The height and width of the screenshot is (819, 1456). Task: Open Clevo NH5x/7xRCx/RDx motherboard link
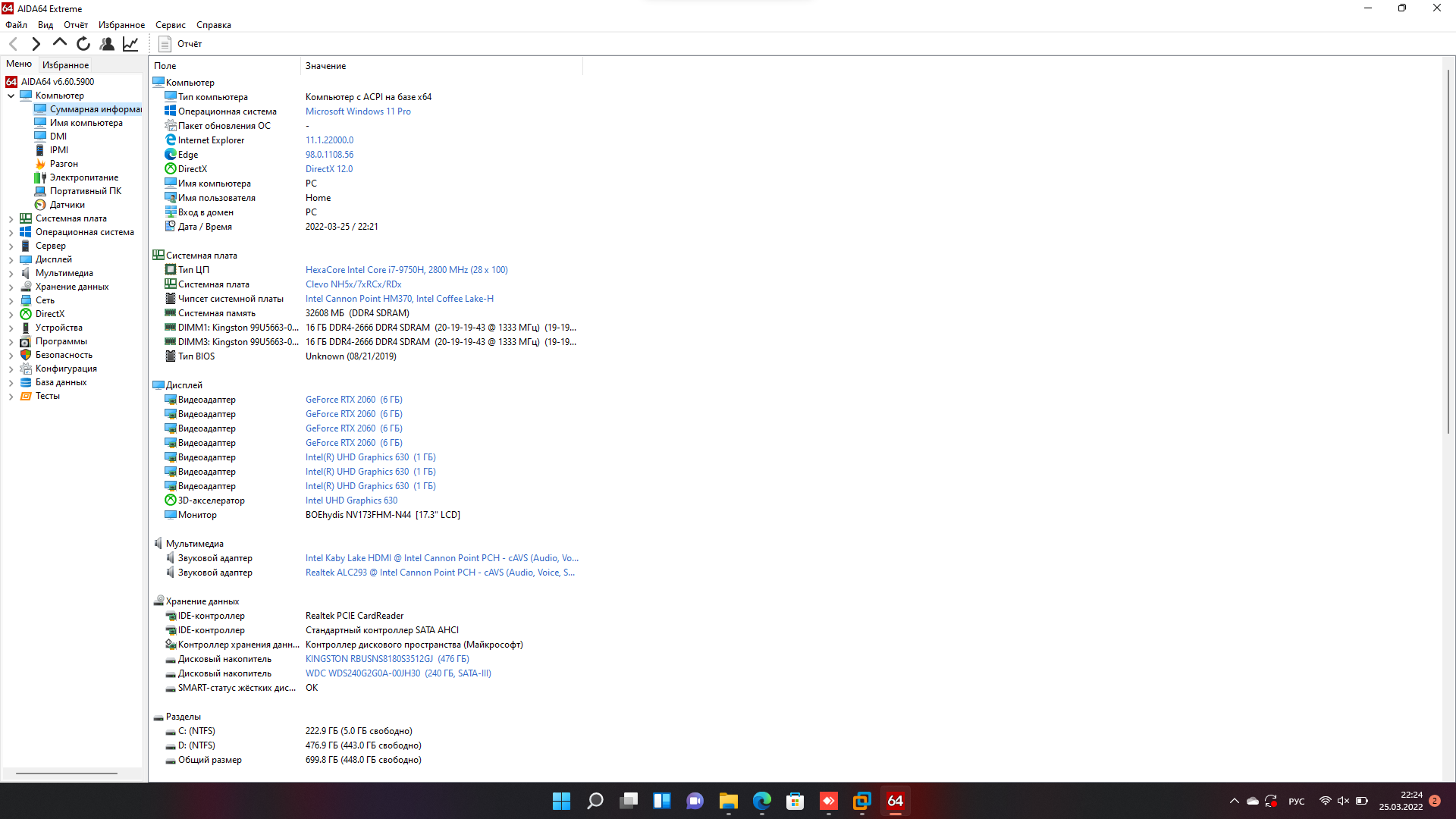tap(353, 284)
